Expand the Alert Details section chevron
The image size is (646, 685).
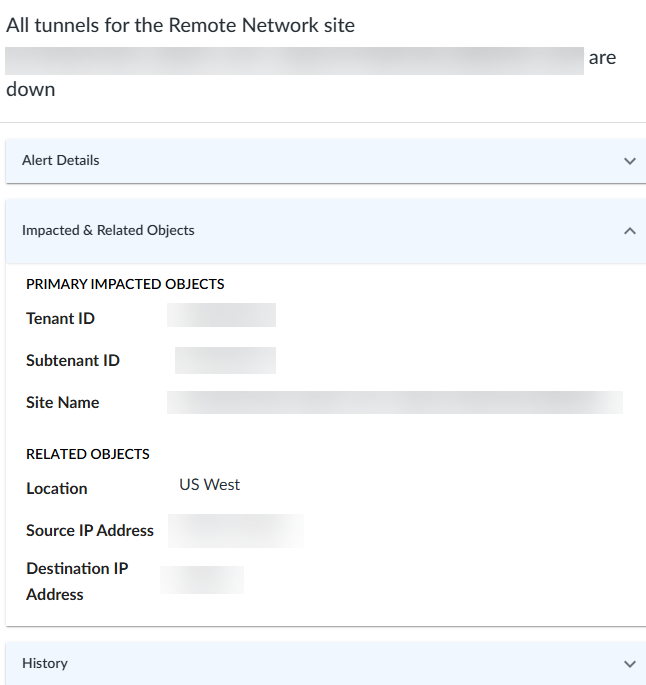[x=629, y=161]
